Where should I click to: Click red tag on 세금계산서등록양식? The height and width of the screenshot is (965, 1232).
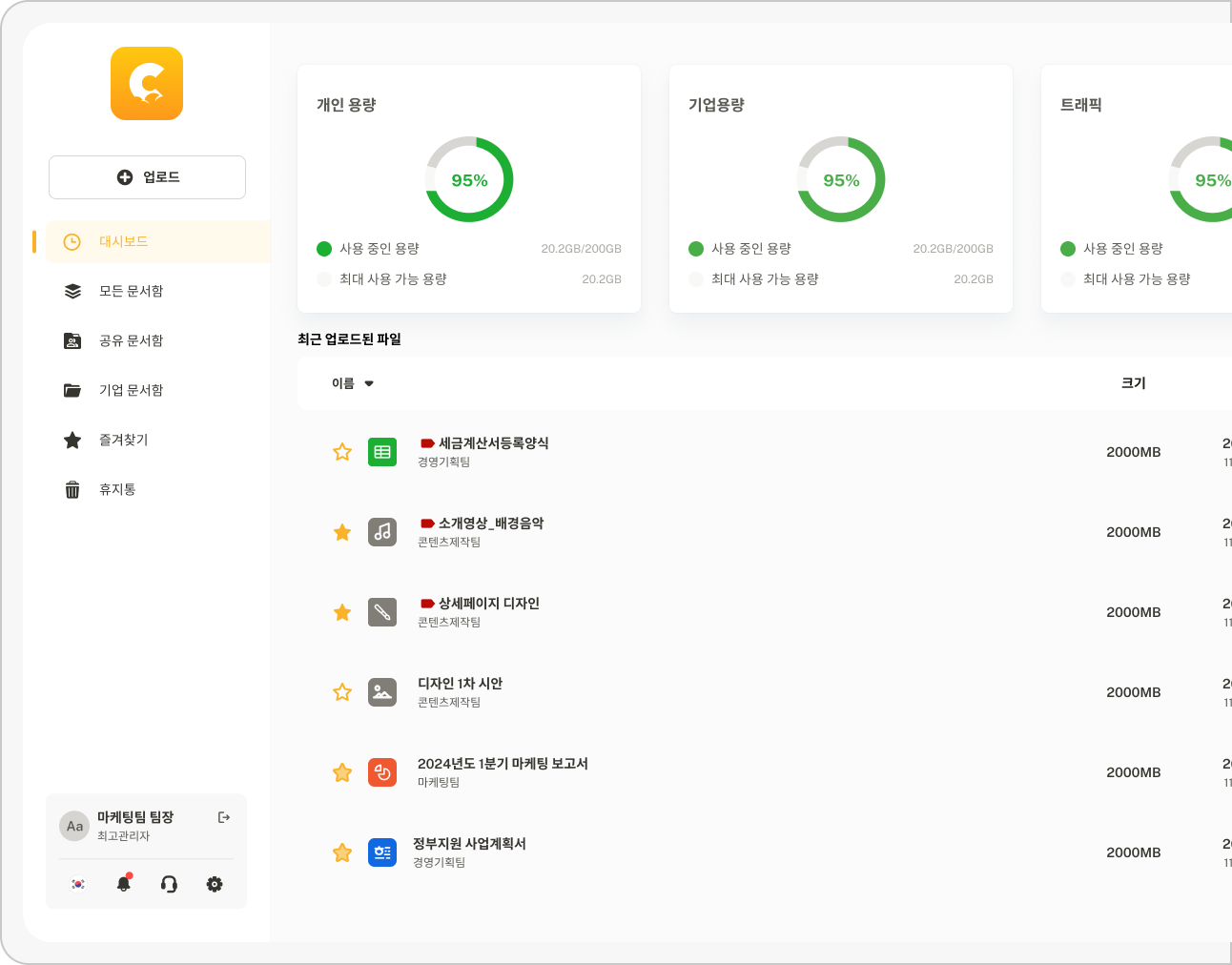pyautogui.click(x=427, y=443)
